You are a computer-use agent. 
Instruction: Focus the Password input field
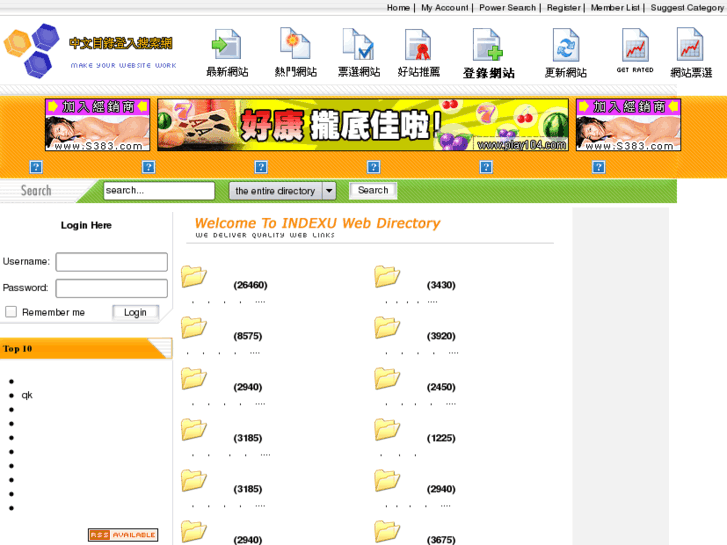pyautogui.click(x=112, y=288)
